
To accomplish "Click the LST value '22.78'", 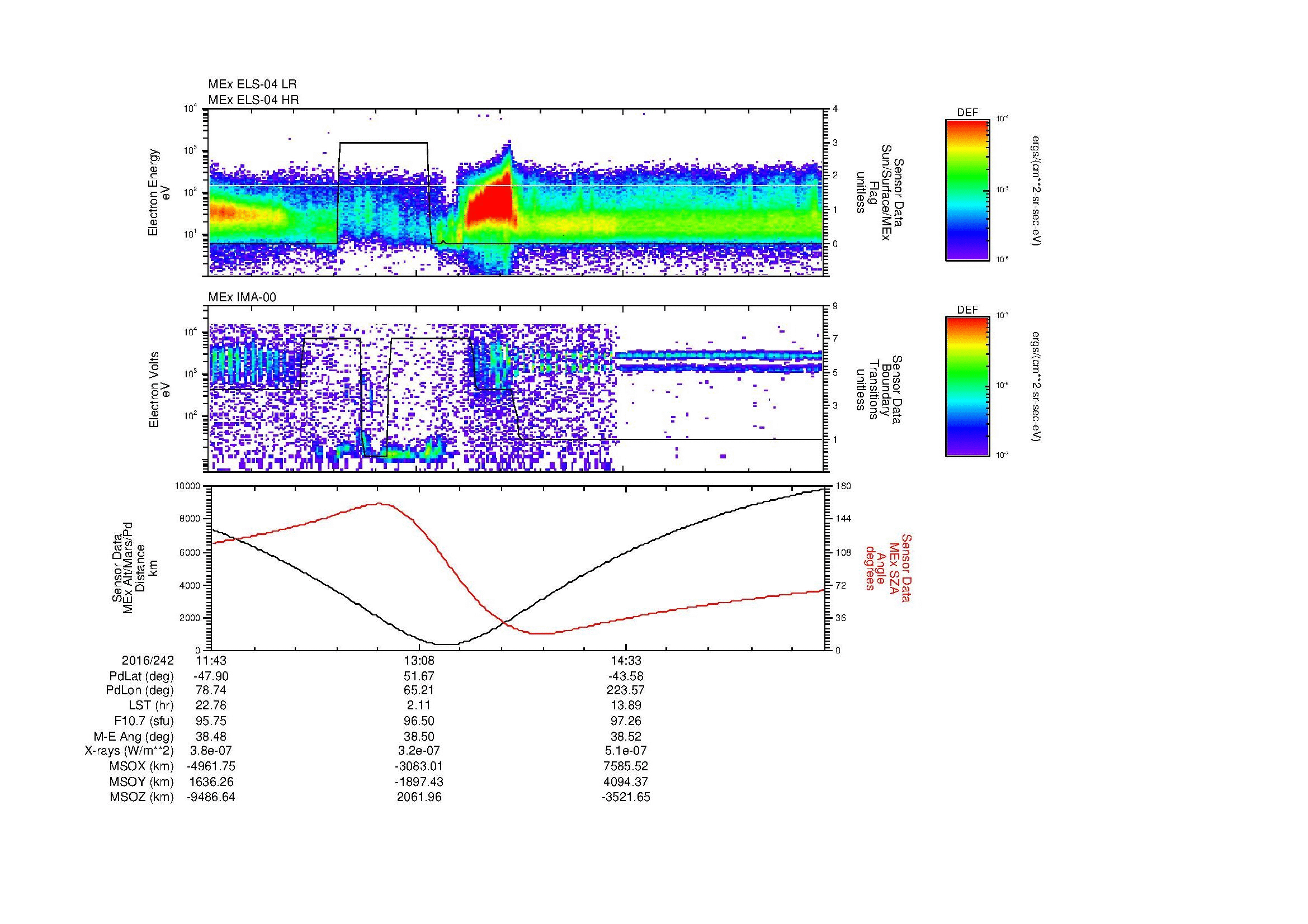I will click(211, 705).
